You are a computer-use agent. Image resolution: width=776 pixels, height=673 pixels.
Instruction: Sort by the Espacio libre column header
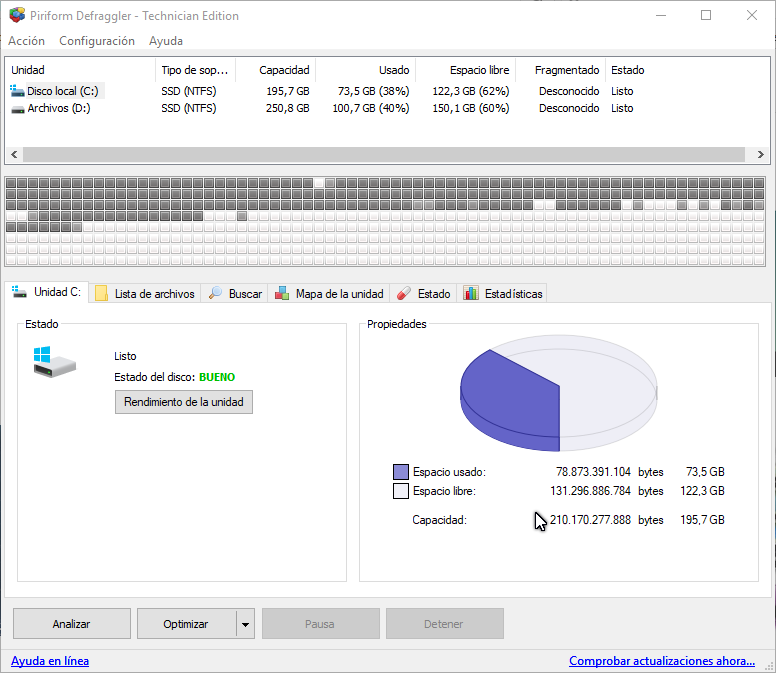click(x=465, y=70)
